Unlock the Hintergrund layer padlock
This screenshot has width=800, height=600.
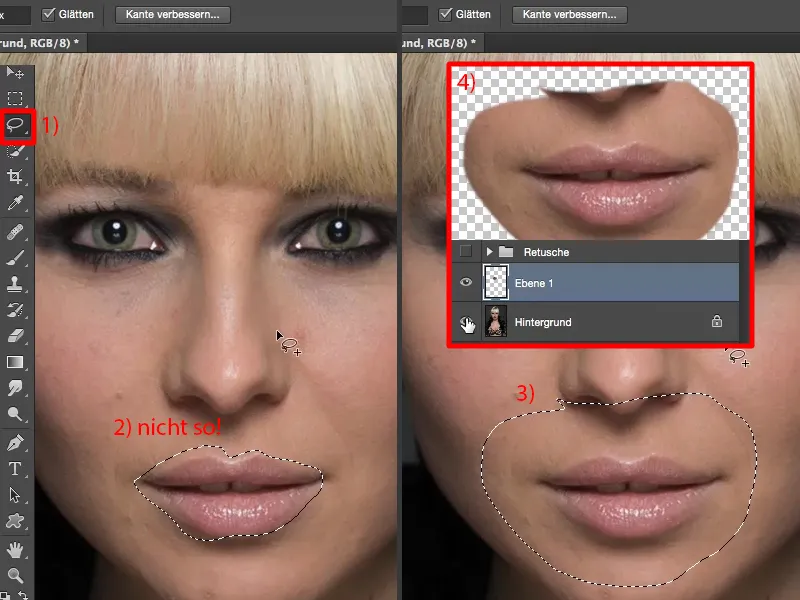[717, 320]
